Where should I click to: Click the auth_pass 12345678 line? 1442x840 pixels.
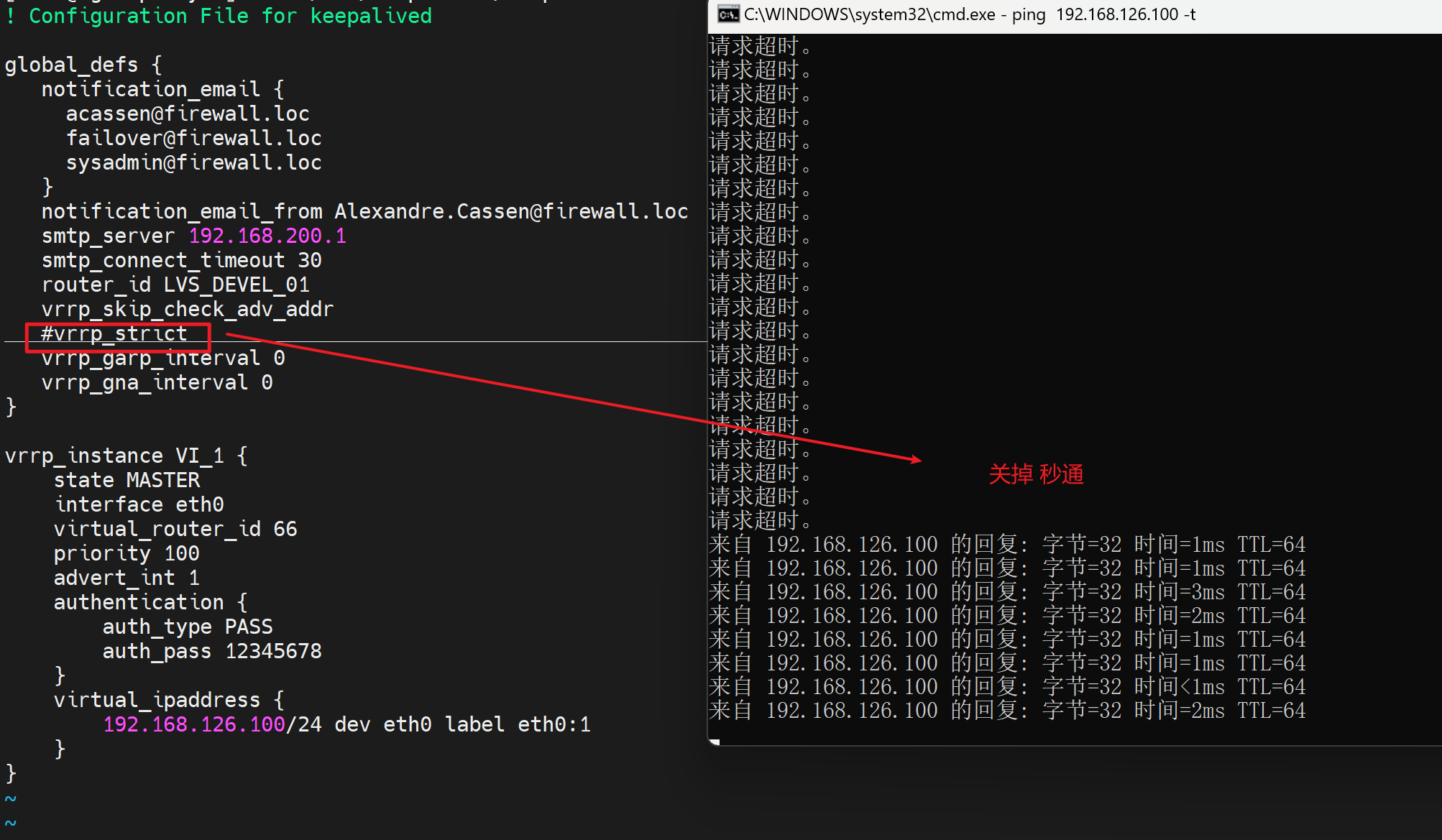[x=211, y=651]
